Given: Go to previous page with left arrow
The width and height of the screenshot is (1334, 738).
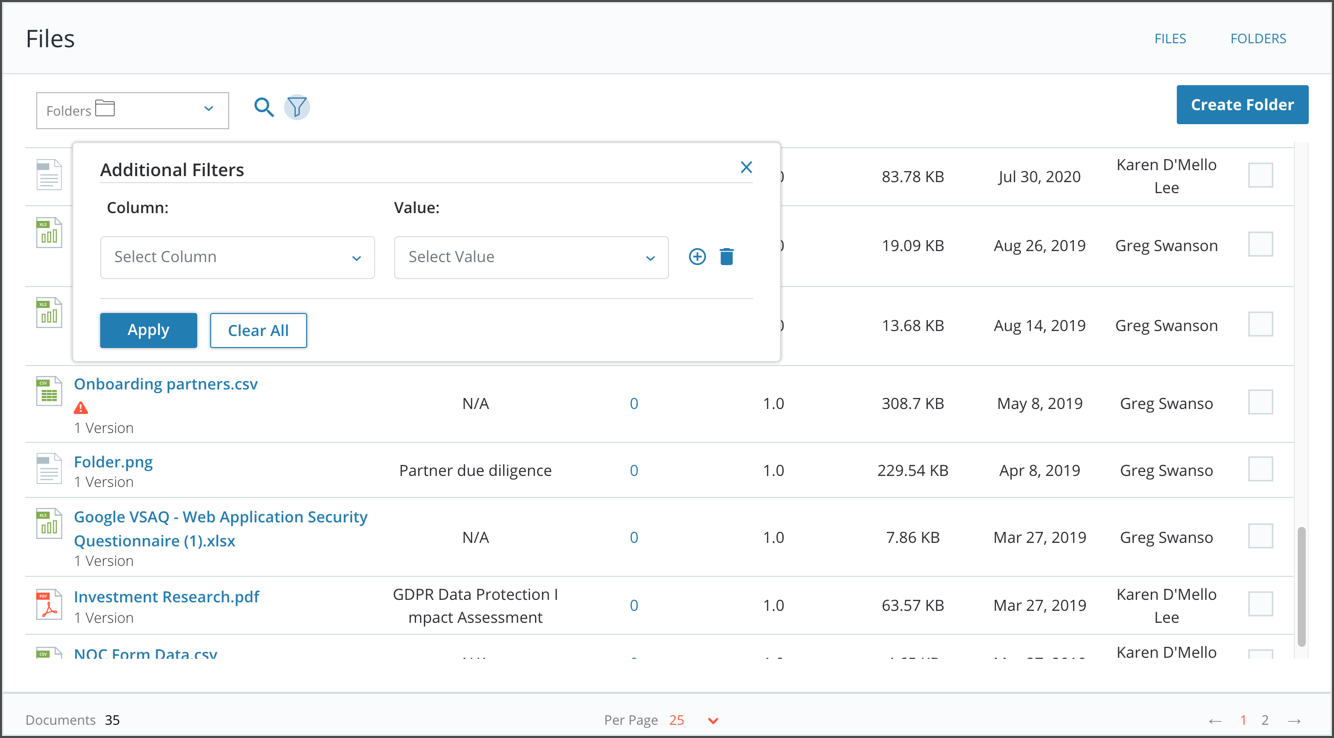Looking at the screenshot, I should (x=1215, y=721).
